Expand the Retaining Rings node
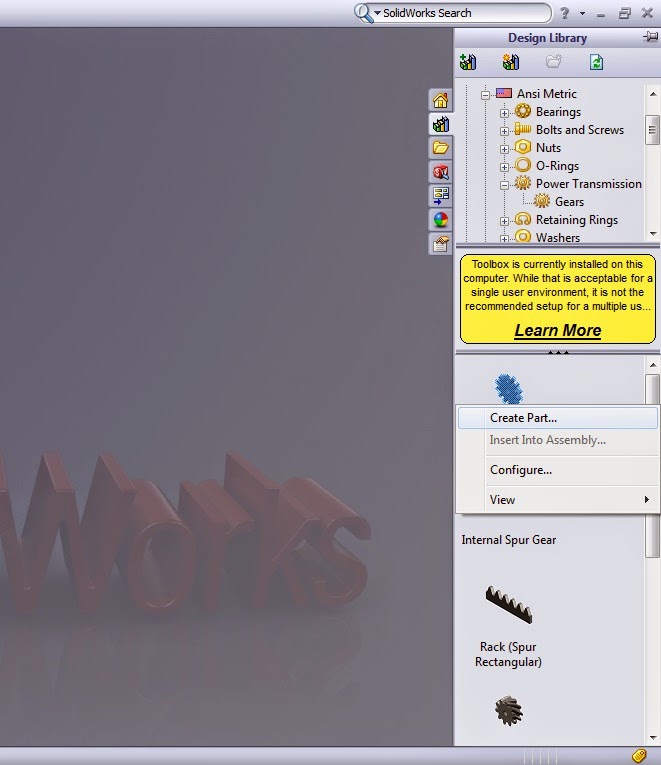The image size is (661, 765). tap(504, 221)
